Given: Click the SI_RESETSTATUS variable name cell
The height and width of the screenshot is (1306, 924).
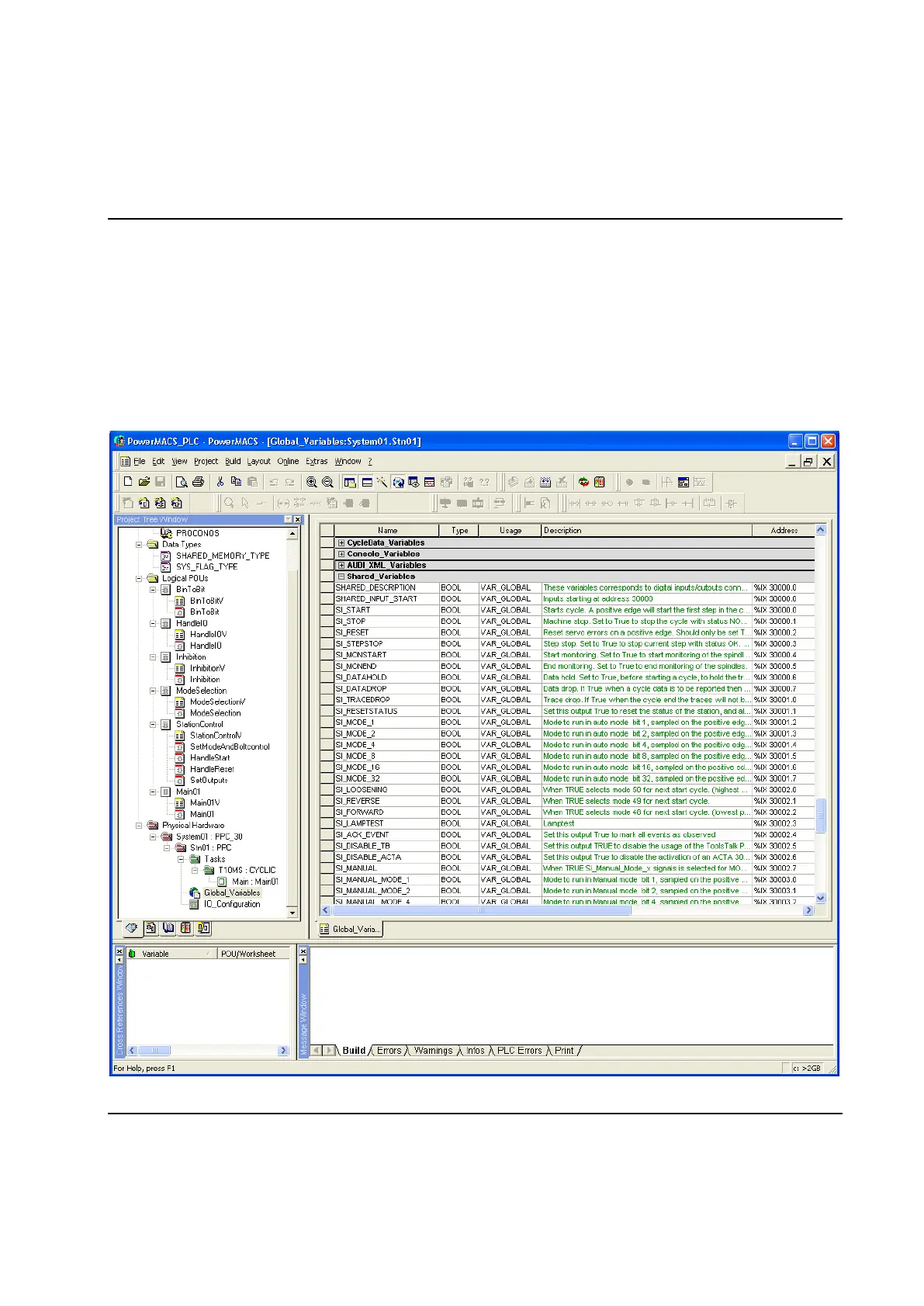Looking at the screenshot, I should (x=386, y=711).
